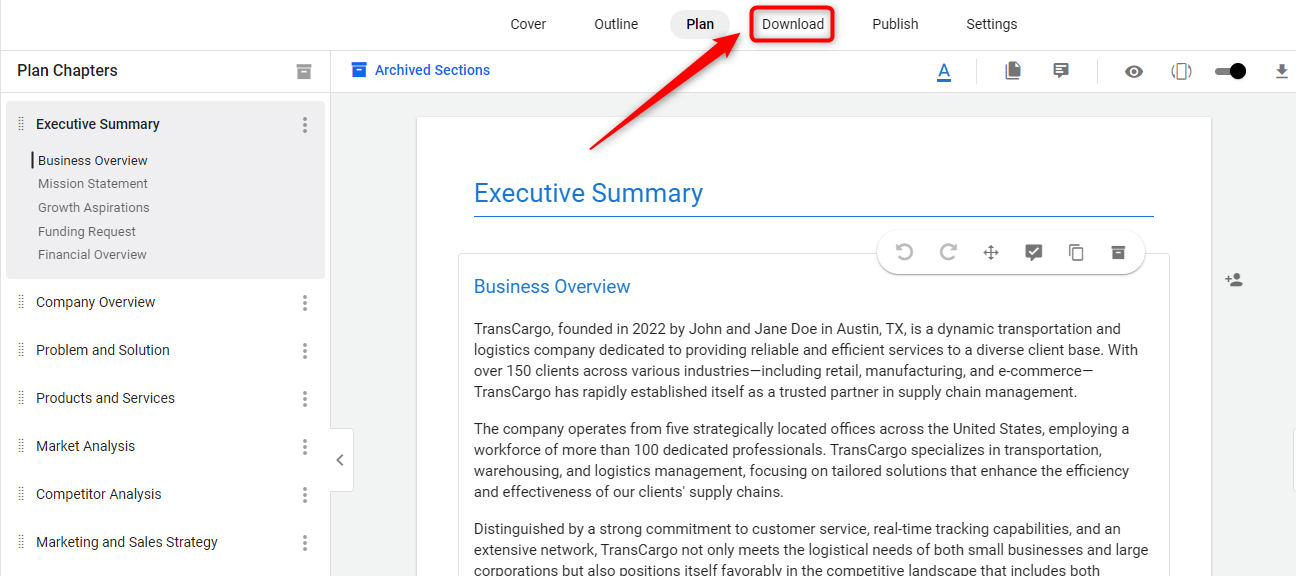The width and height of the screenshot is (1296, 576).
Task: Click the Plan Chapters panel title
Action: coord(67,71)
